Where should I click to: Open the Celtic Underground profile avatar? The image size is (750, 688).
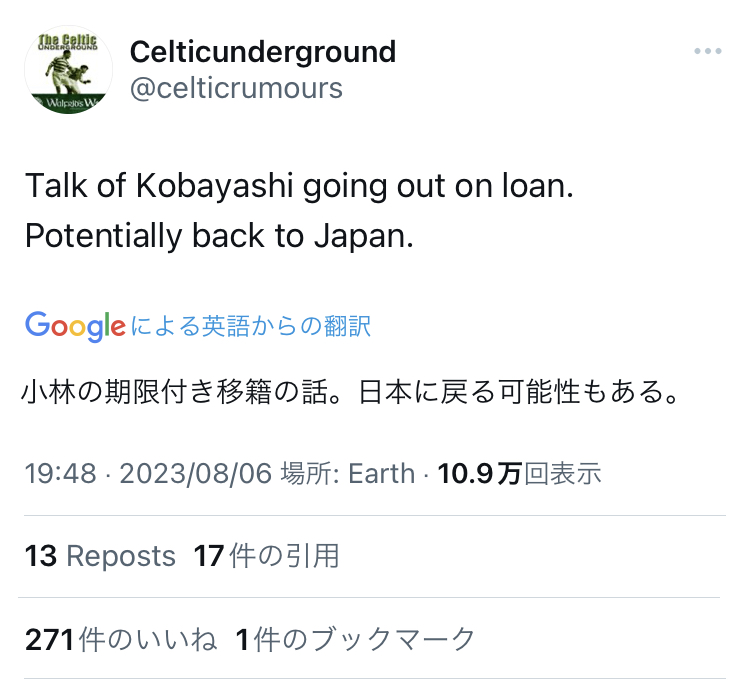click(x=69, y=69)
